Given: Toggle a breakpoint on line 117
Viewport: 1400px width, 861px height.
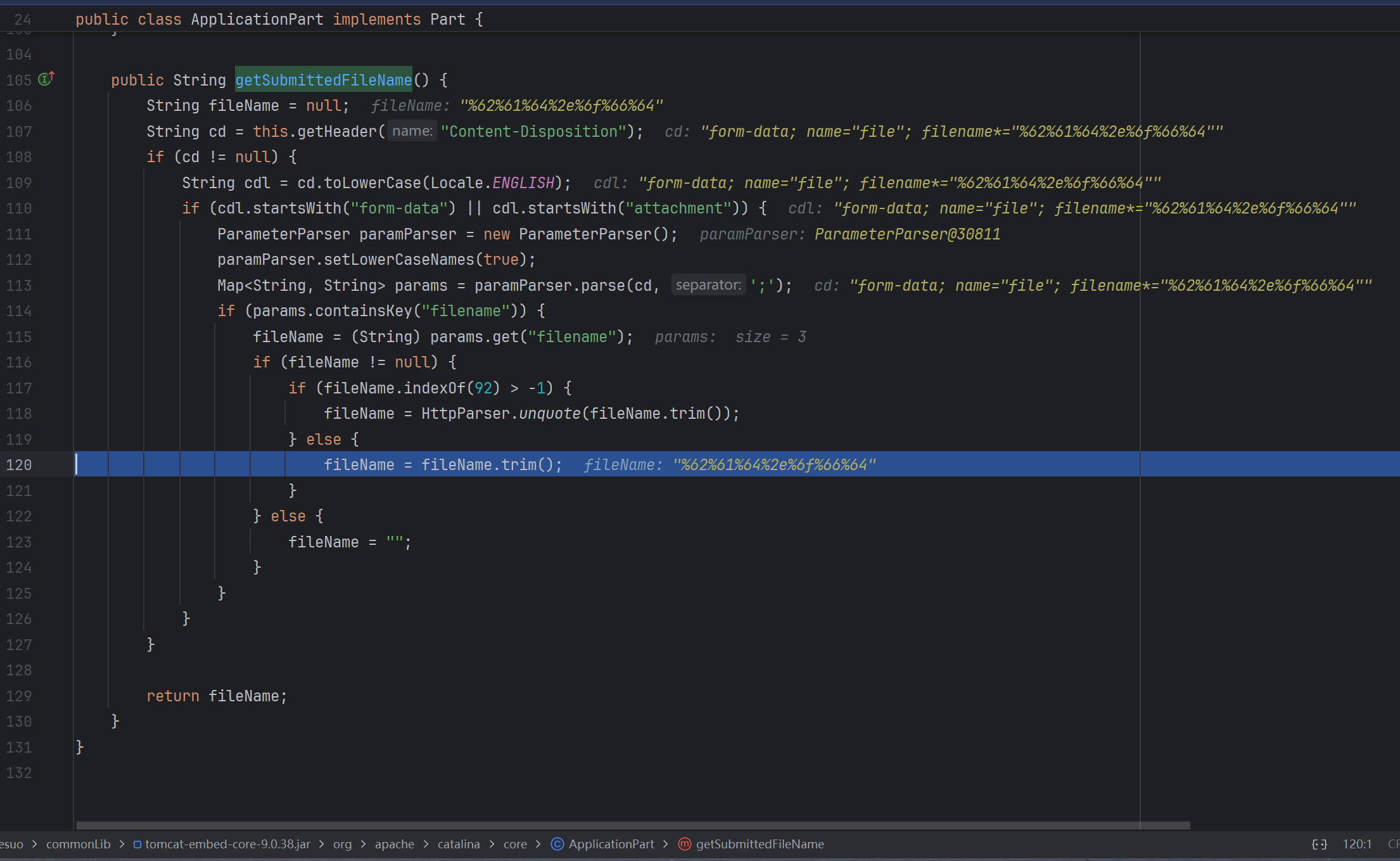Looking at the screenshot, I should 19,388.
